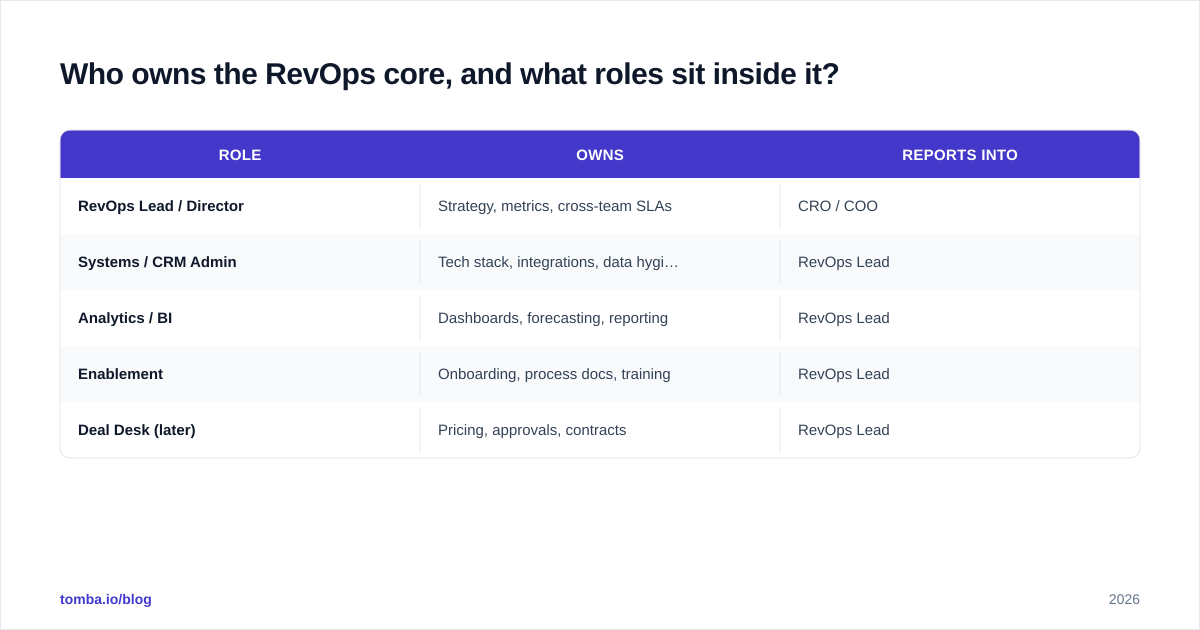Click the ROLE column header
Viewport: 1200px width, 630px height.
pos(240,155)
